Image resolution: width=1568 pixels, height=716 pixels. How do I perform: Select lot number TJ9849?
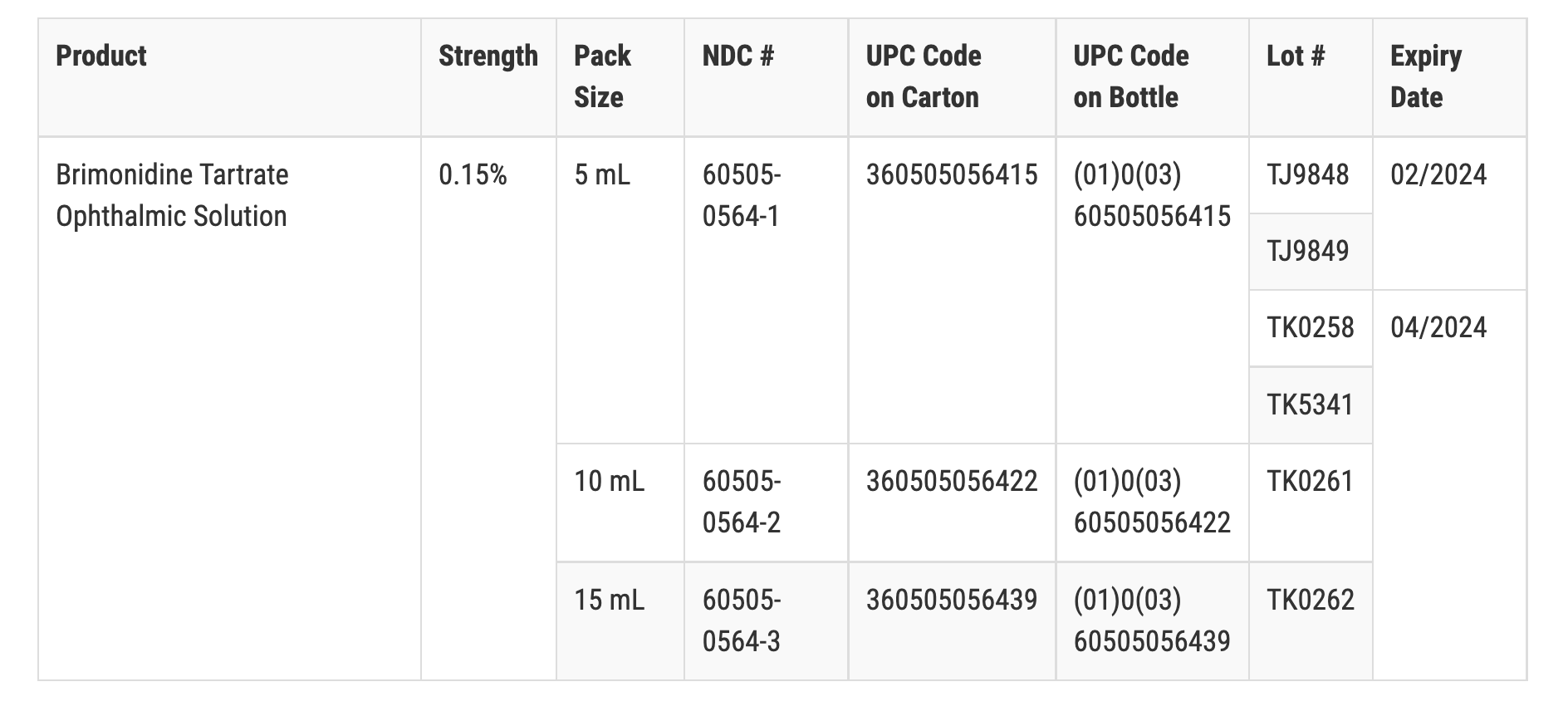(x=1307, y=251)
